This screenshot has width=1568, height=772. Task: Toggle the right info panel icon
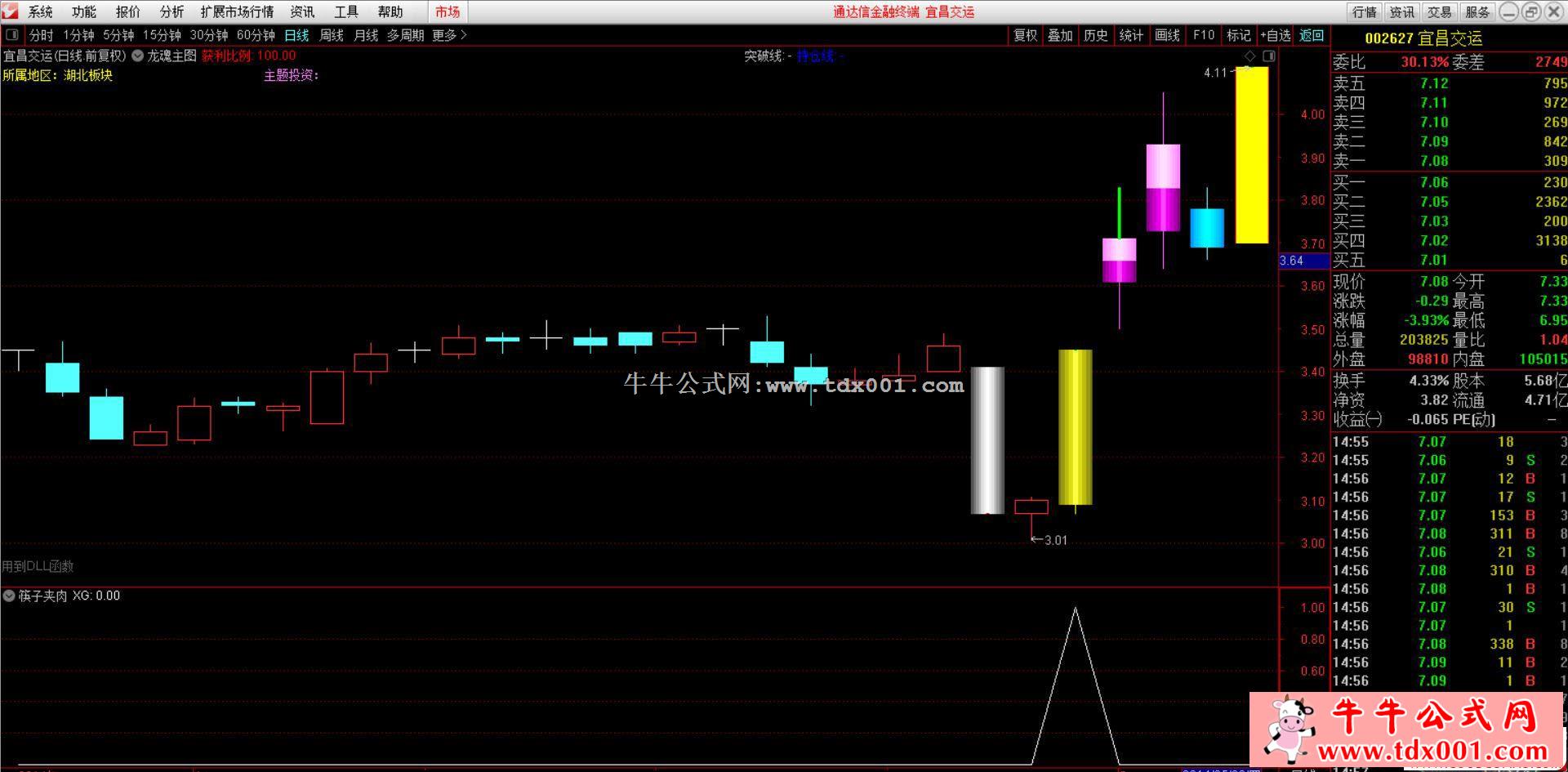point(1268,56)
